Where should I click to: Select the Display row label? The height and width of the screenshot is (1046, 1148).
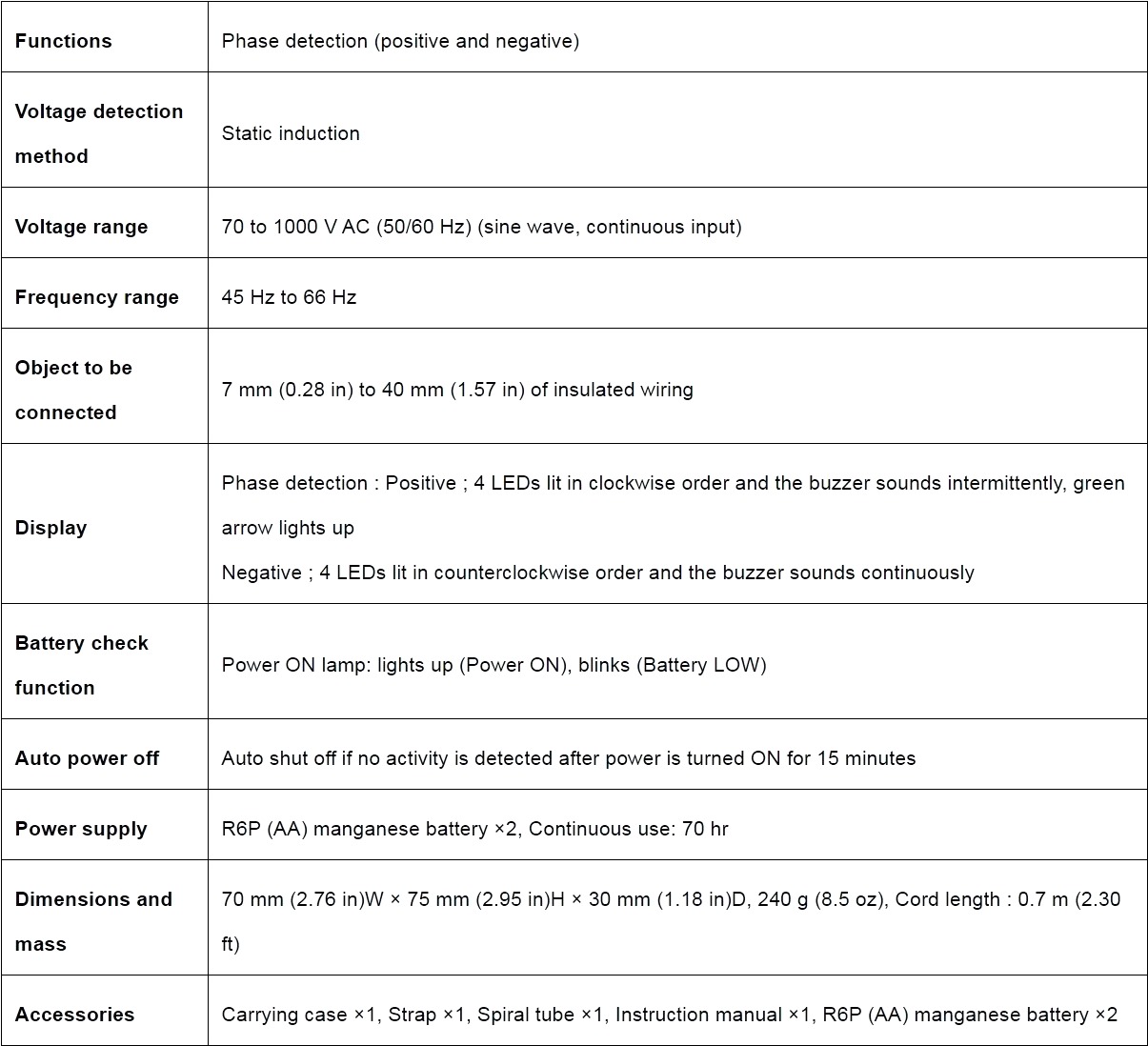pyautogui.click(x=50, y=528)
